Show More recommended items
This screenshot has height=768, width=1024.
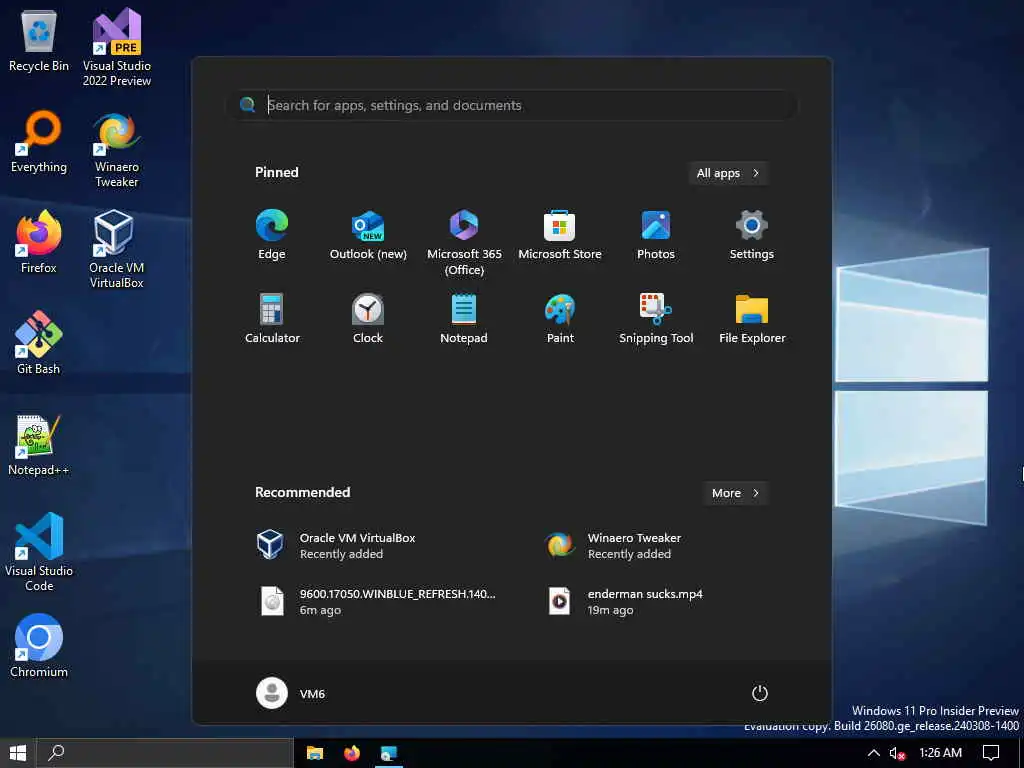coord(735,493)
